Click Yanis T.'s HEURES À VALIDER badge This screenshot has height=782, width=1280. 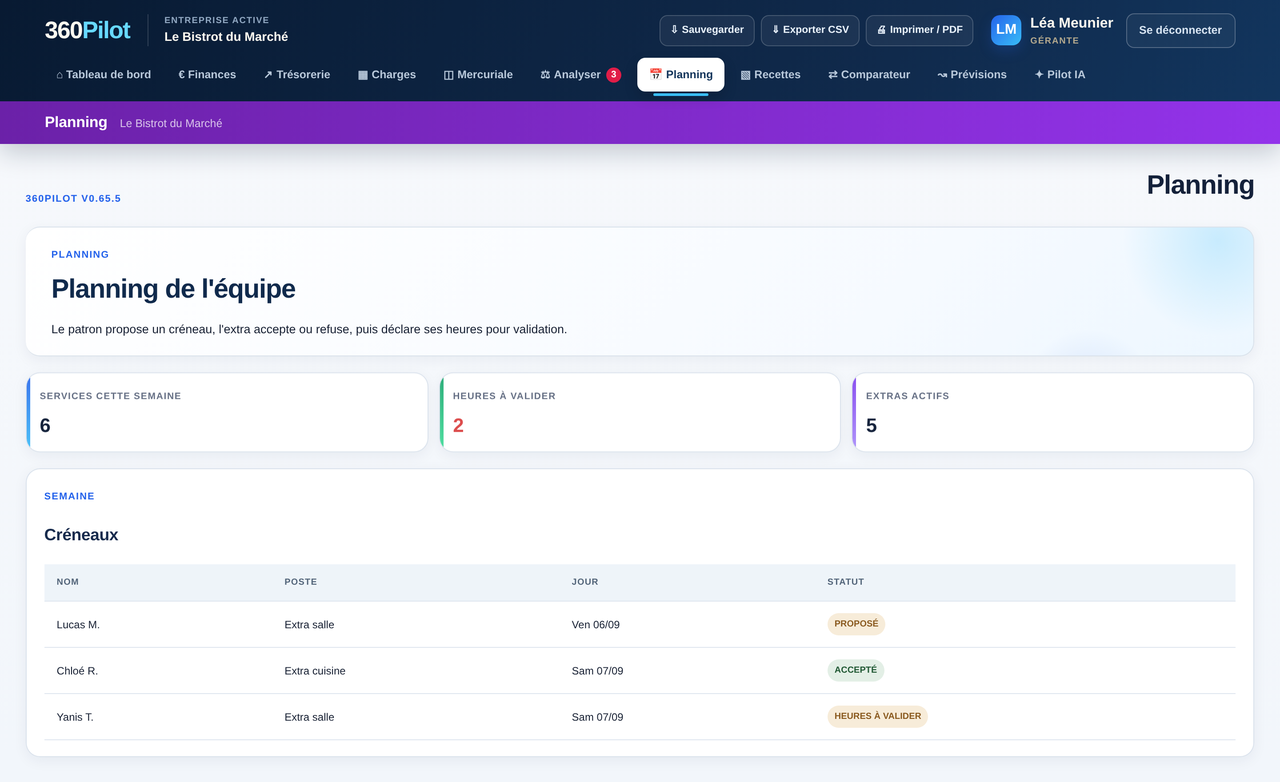pyautogui.click(x=878, y=716)
